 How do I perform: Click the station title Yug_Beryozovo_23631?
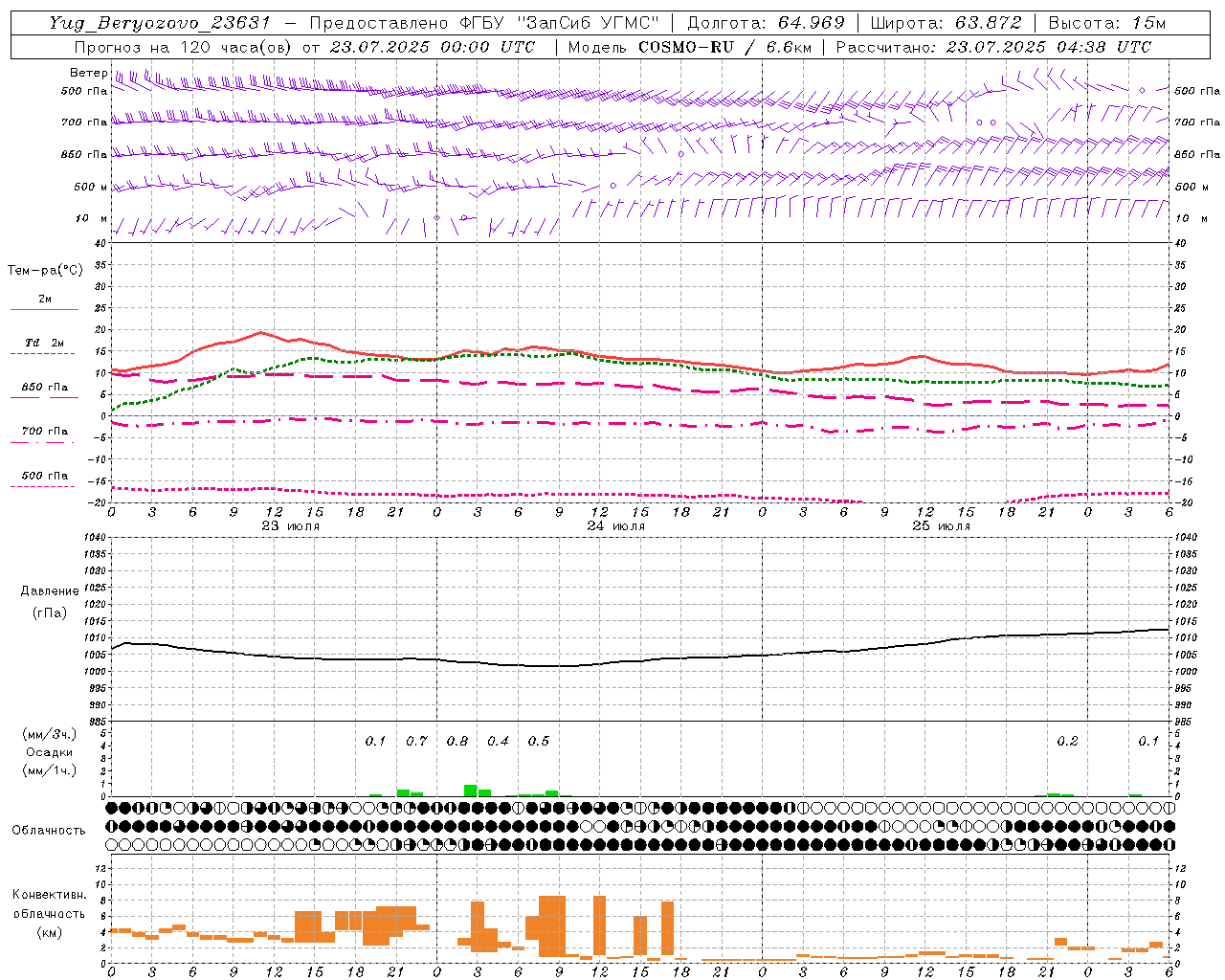[160, 23]
